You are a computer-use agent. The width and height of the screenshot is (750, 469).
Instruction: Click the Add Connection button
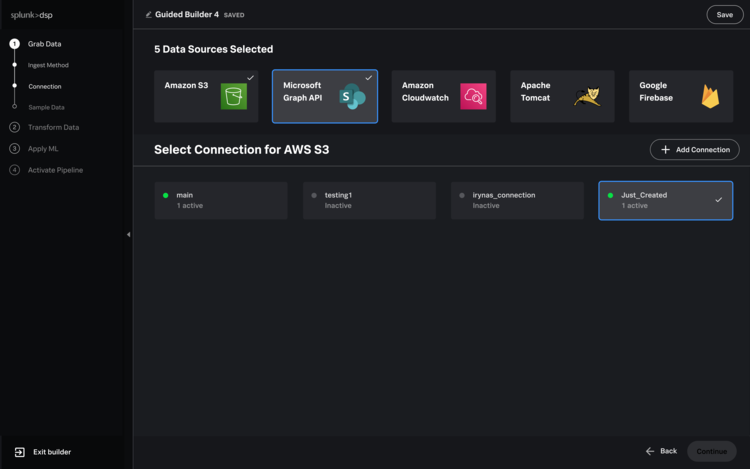695,150
